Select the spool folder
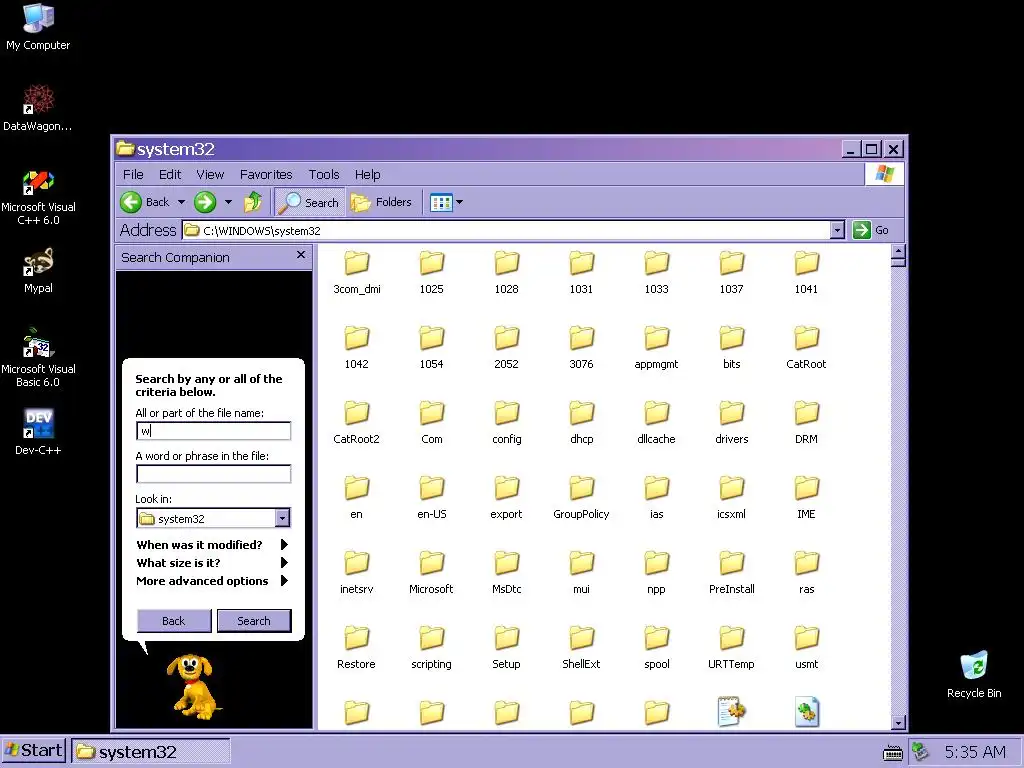 point(656,646)
